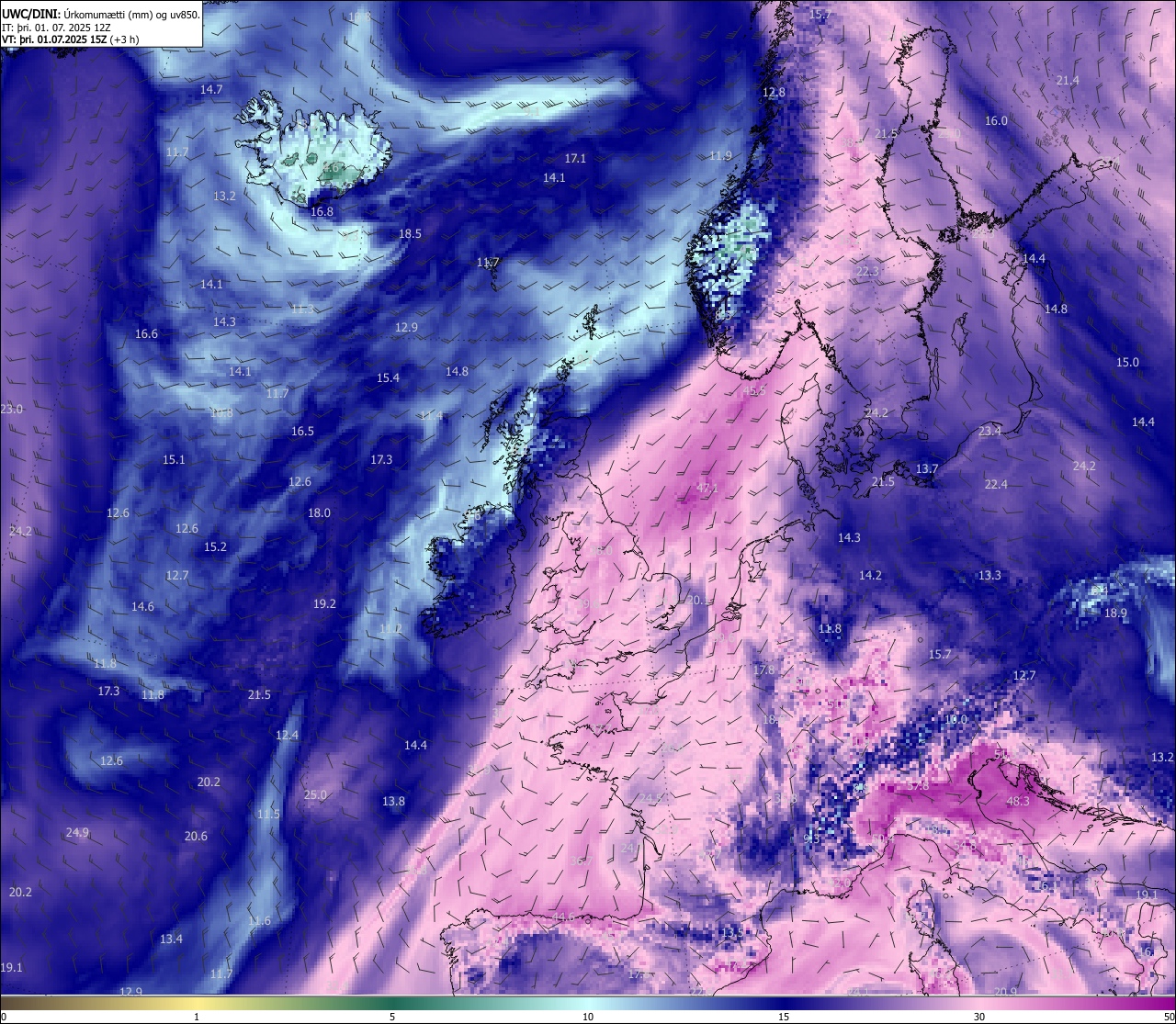Click the value 19.2 west of Ireland
The image size is (1176, 1024).
pos(324,604)
